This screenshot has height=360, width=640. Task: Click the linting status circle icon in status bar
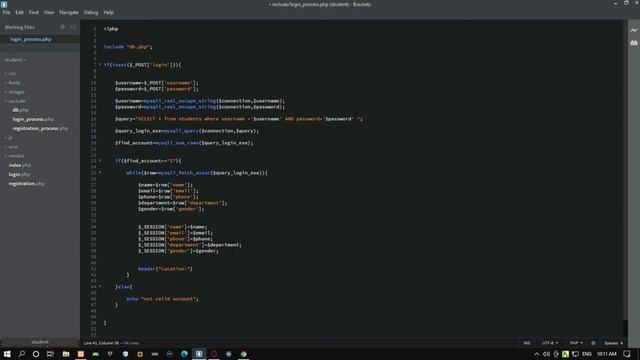pos(593,343)
